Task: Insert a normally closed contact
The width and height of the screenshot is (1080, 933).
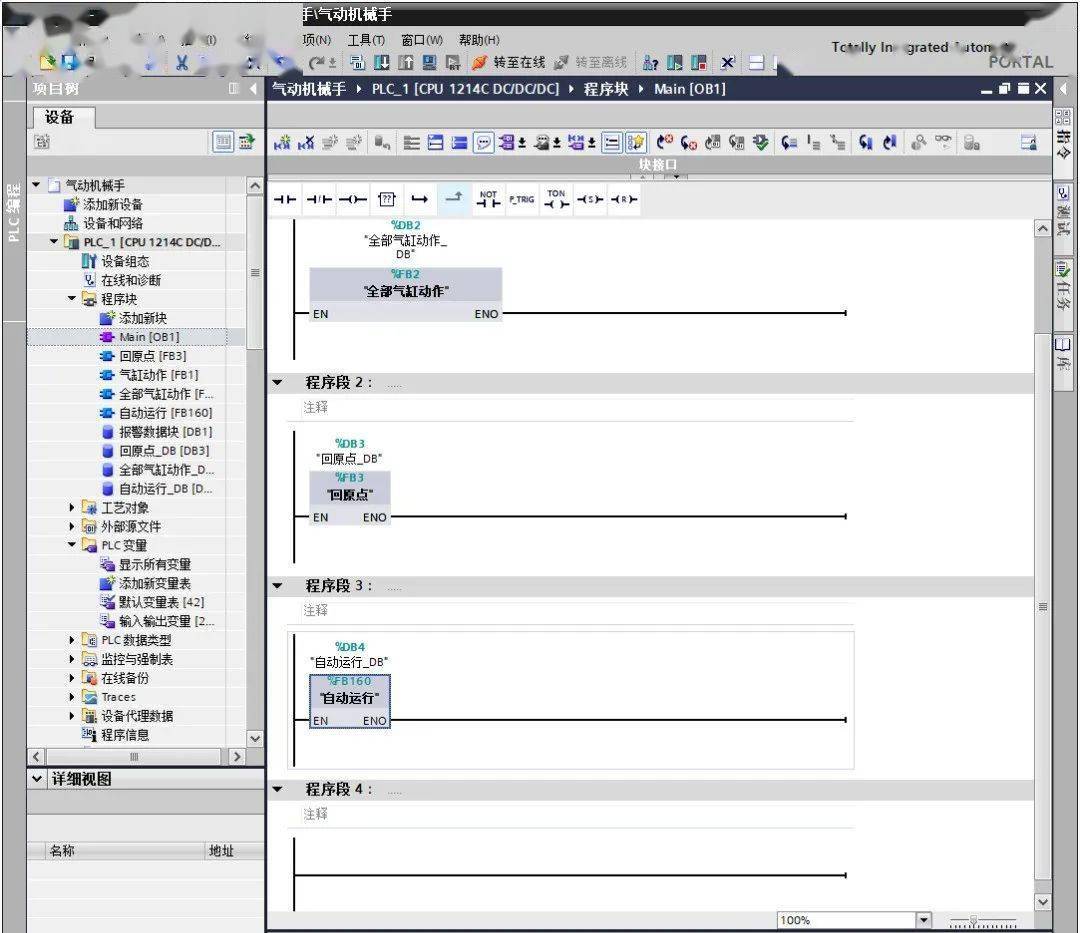Action: [319, 200]
